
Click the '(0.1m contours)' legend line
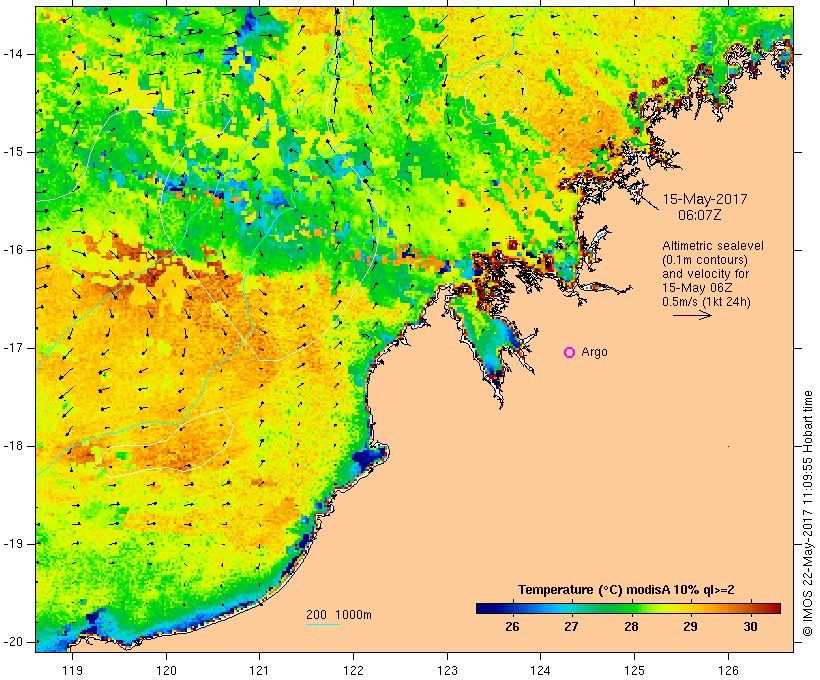click(705, 260)
